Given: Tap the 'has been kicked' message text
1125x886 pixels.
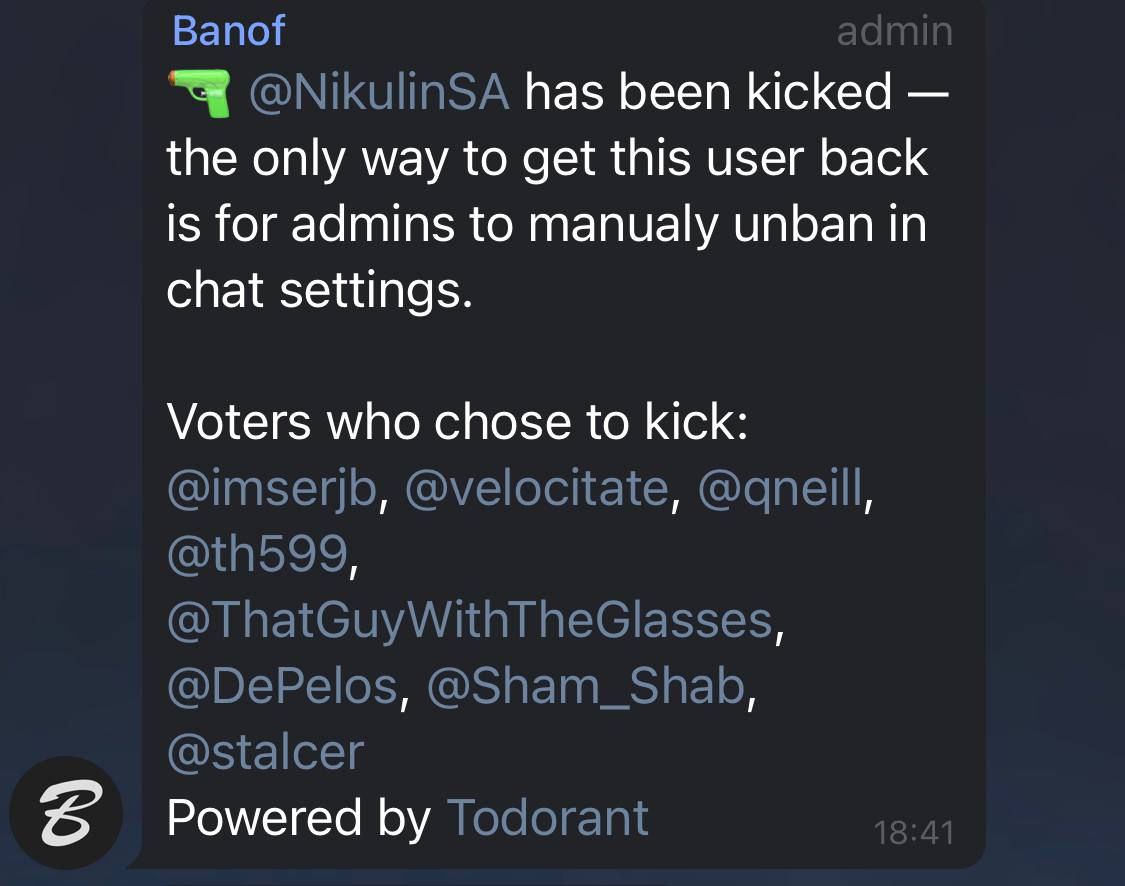Looking at the screenshot, I should [x=708, y=93].
